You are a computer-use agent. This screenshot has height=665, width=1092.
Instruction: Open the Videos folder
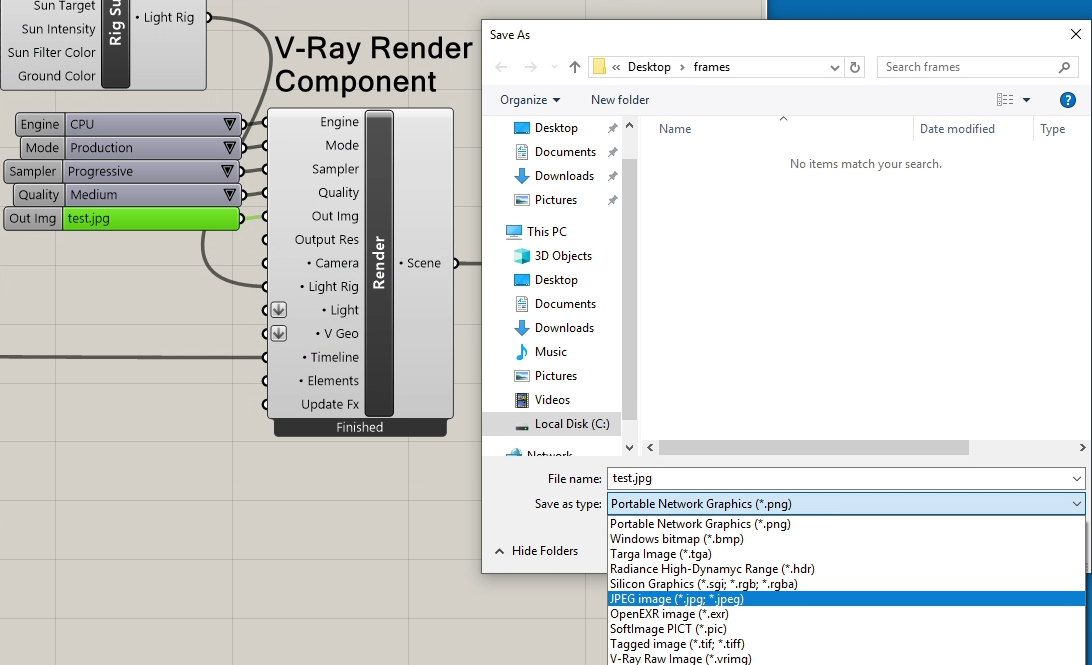(x=552, y=400)
